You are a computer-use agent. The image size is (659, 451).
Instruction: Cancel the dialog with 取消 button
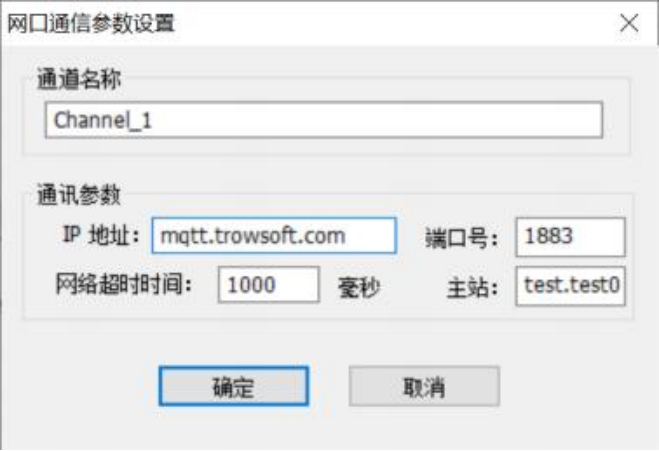point(424,386)
